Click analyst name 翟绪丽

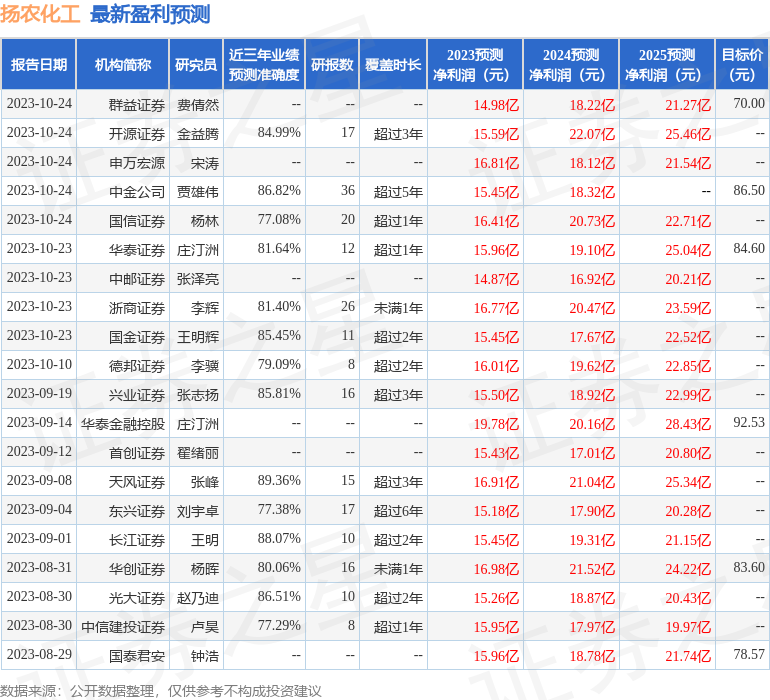tap(197, 452)
